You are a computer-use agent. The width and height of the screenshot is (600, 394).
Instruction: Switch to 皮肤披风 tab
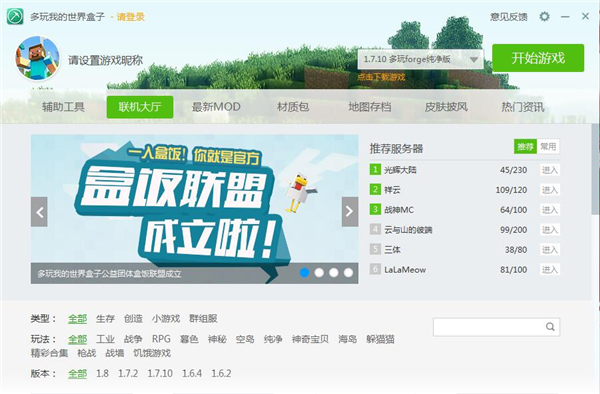(446, 107)
